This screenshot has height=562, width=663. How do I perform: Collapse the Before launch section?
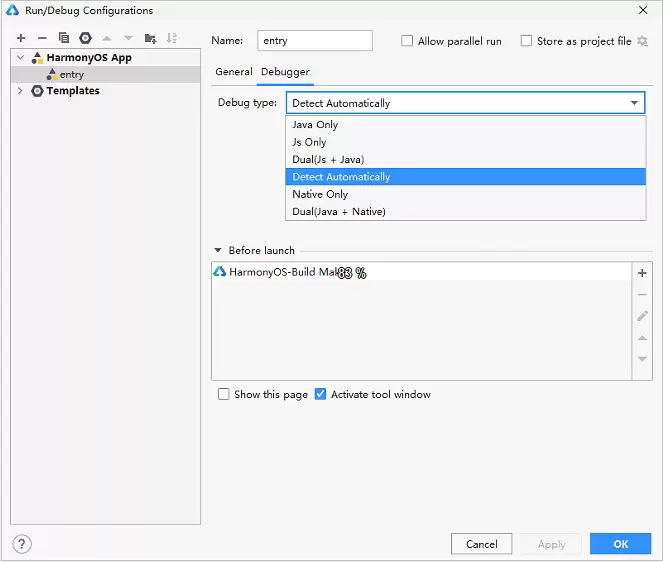click(218, 251)
